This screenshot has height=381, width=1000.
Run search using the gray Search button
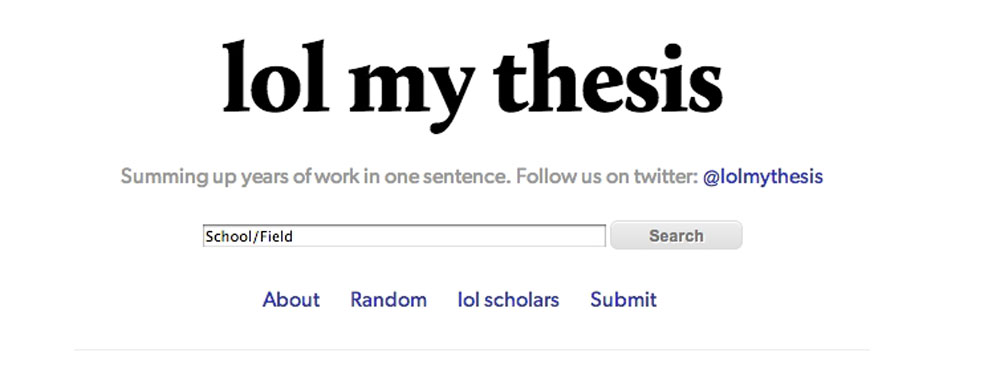[676, 235]
